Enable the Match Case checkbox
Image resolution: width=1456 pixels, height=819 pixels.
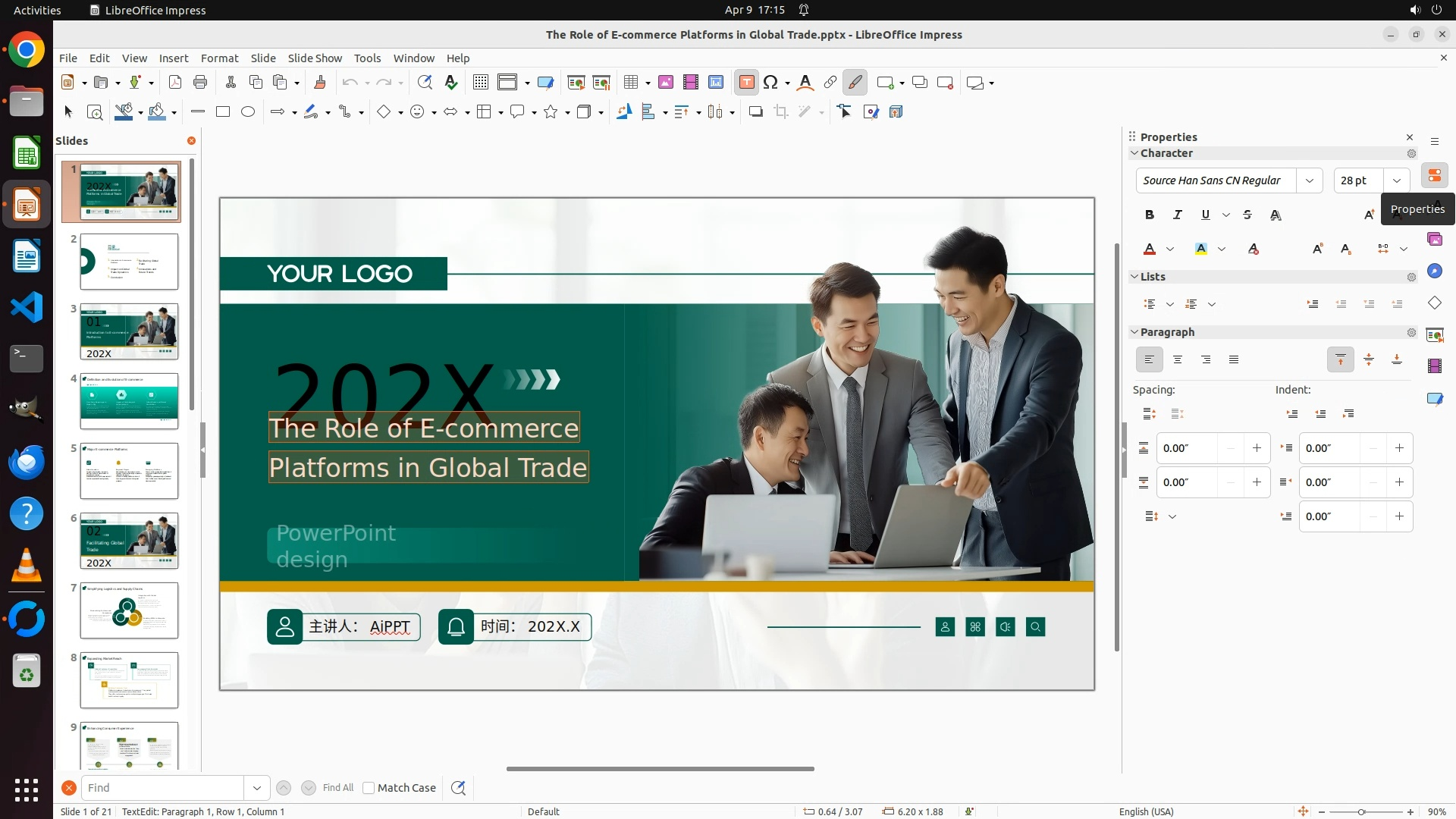(x=369, y=788)
